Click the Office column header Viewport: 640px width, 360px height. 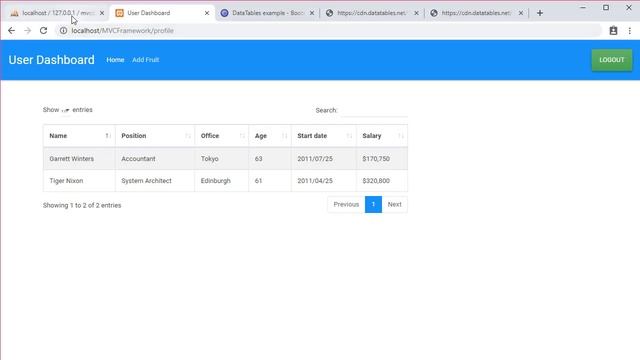(222, 136)
